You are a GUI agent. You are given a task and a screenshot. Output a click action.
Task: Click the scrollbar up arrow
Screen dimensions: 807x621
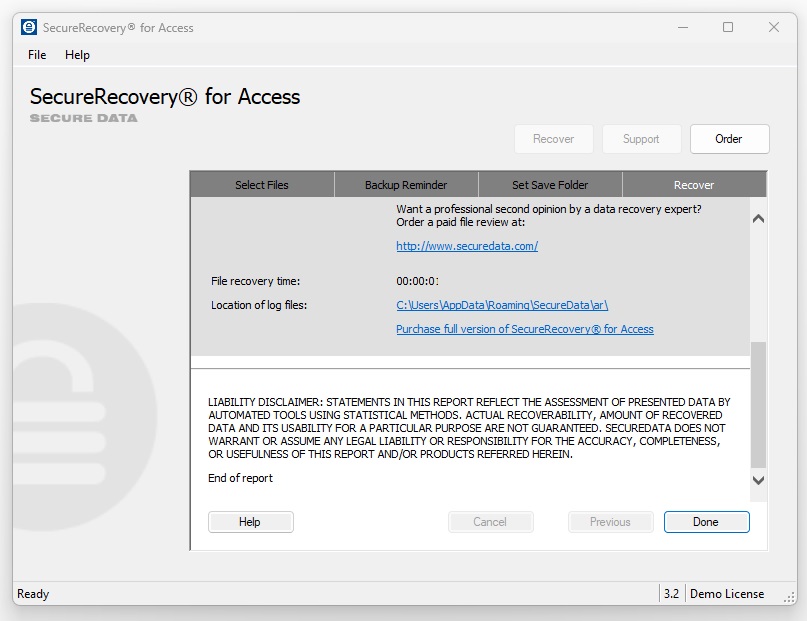click(x=757, y=217)
